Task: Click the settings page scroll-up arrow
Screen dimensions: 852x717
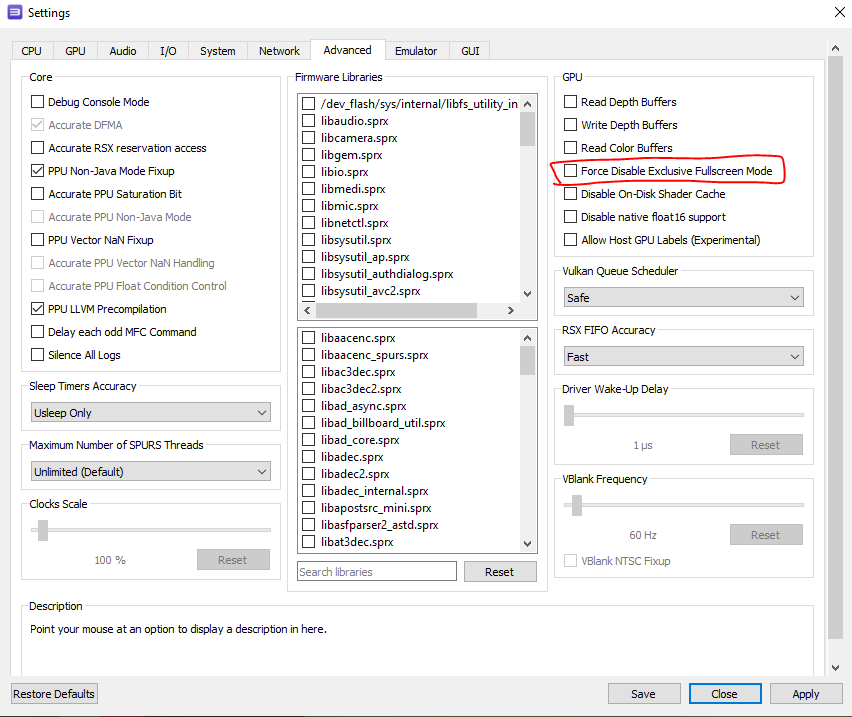Action: (835, 48)
